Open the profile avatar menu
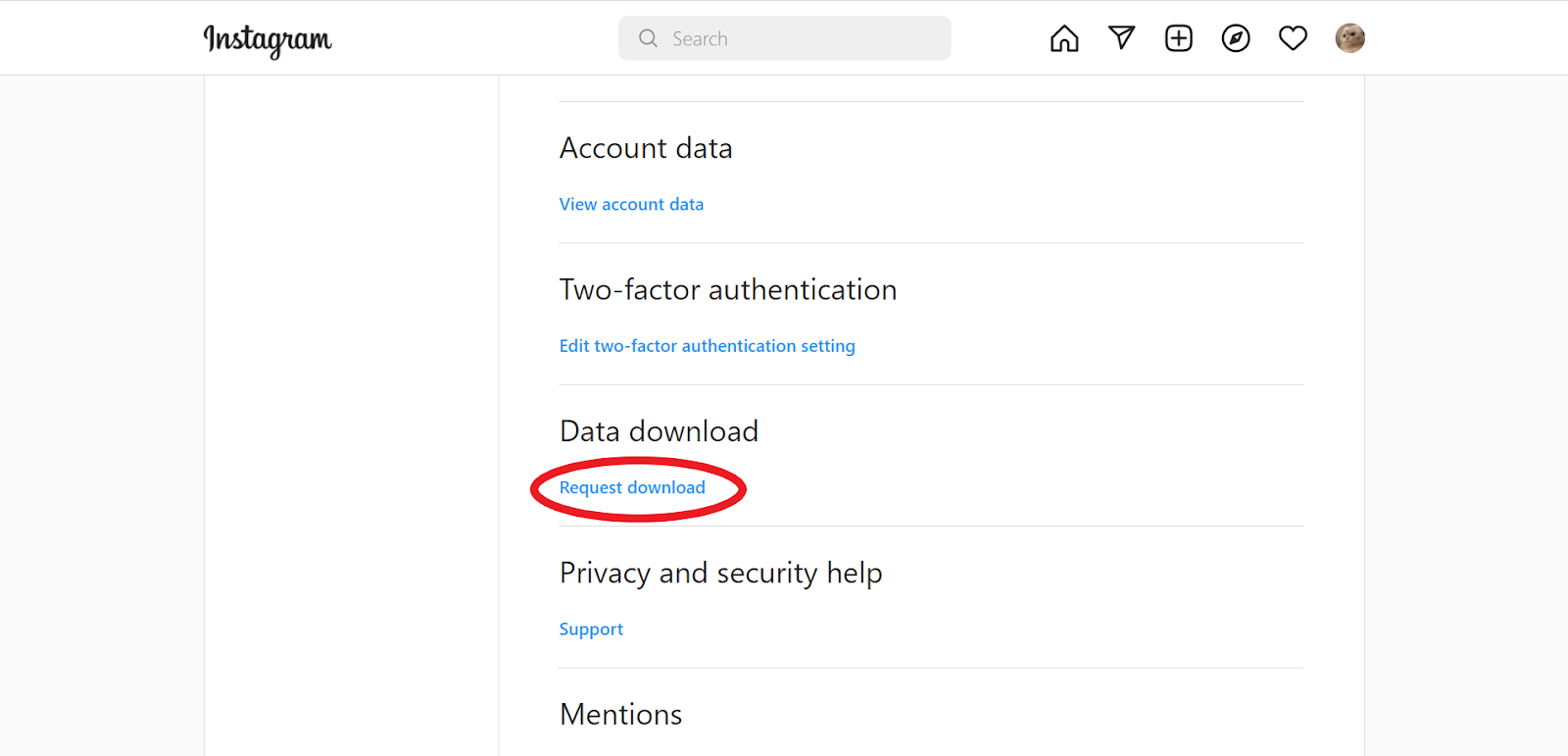The height and width of the screenshot is (756, 1568). [x=1349, y=38]
